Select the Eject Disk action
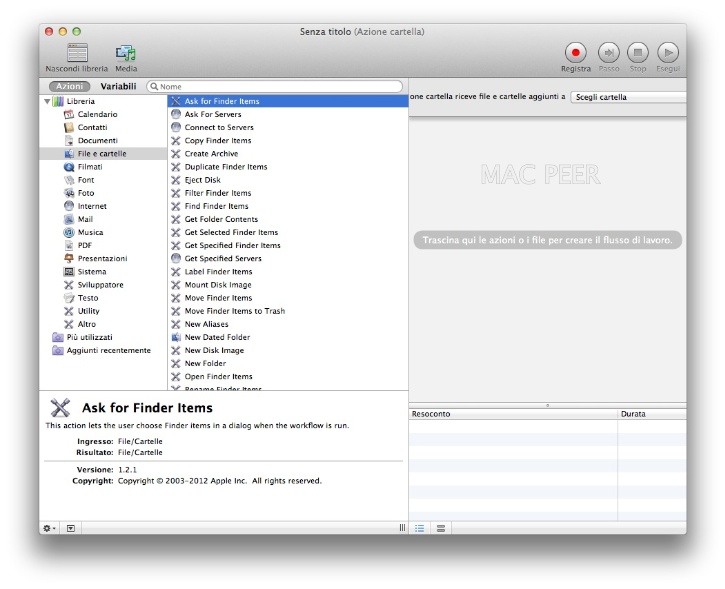This screenshot has height=589, width=725. pos(288,180)
